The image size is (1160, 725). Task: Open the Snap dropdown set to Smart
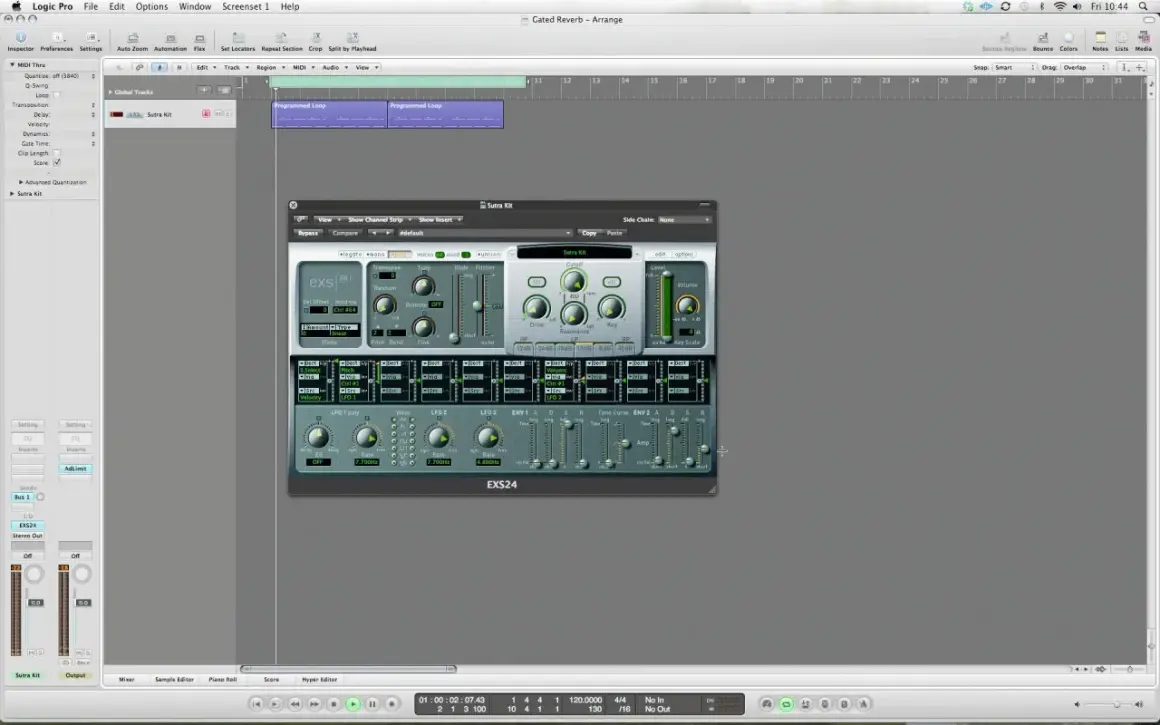pyautogui.click(x=1014, y=67)
